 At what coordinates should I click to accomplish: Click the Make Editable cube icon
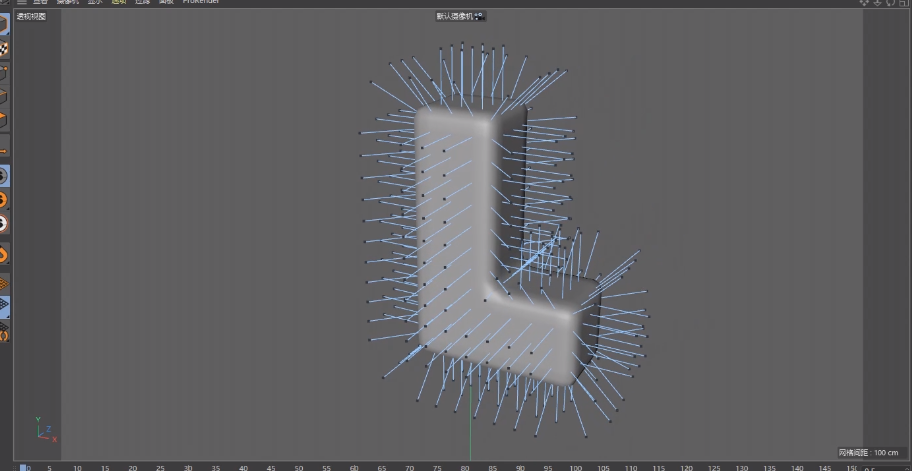coord(4,24)
